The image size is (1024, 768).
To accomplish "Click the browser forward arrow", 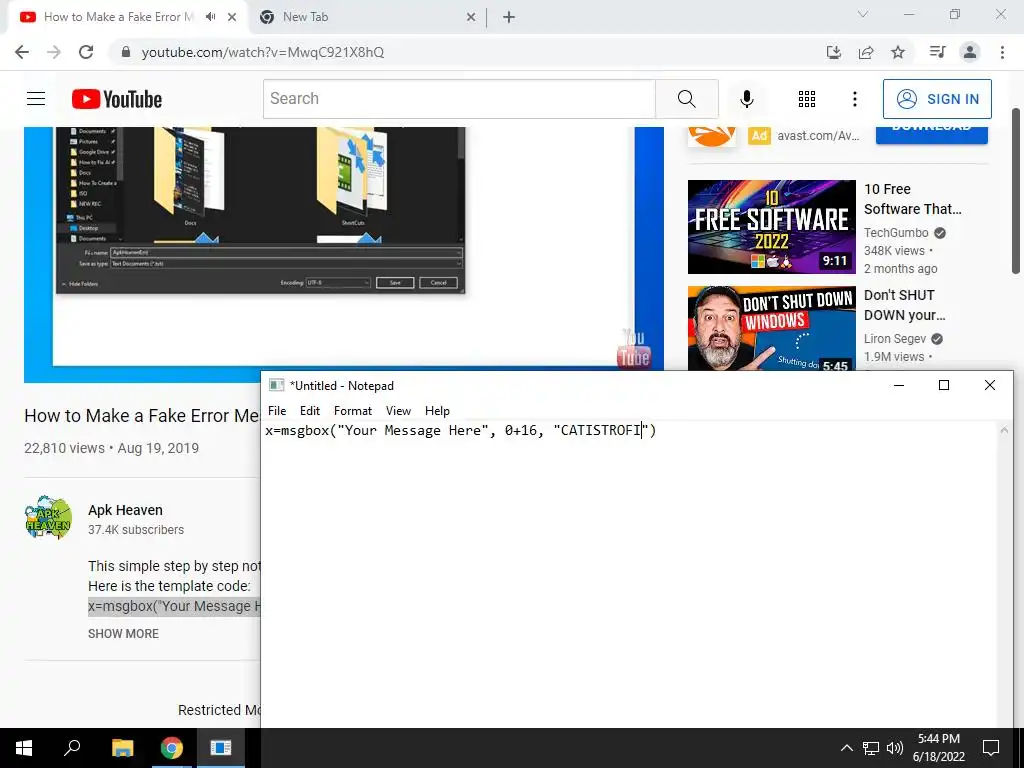I will point(54,52).
